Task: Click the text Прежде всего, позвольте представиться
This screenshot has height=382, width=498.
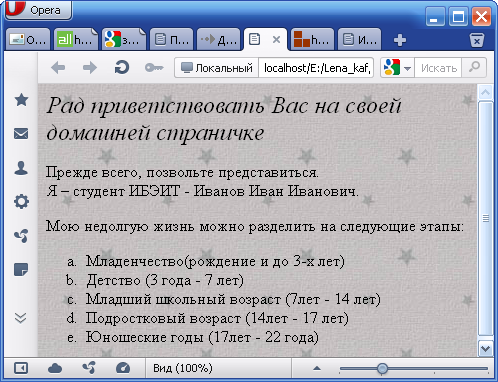Action: tap(182, 173)
